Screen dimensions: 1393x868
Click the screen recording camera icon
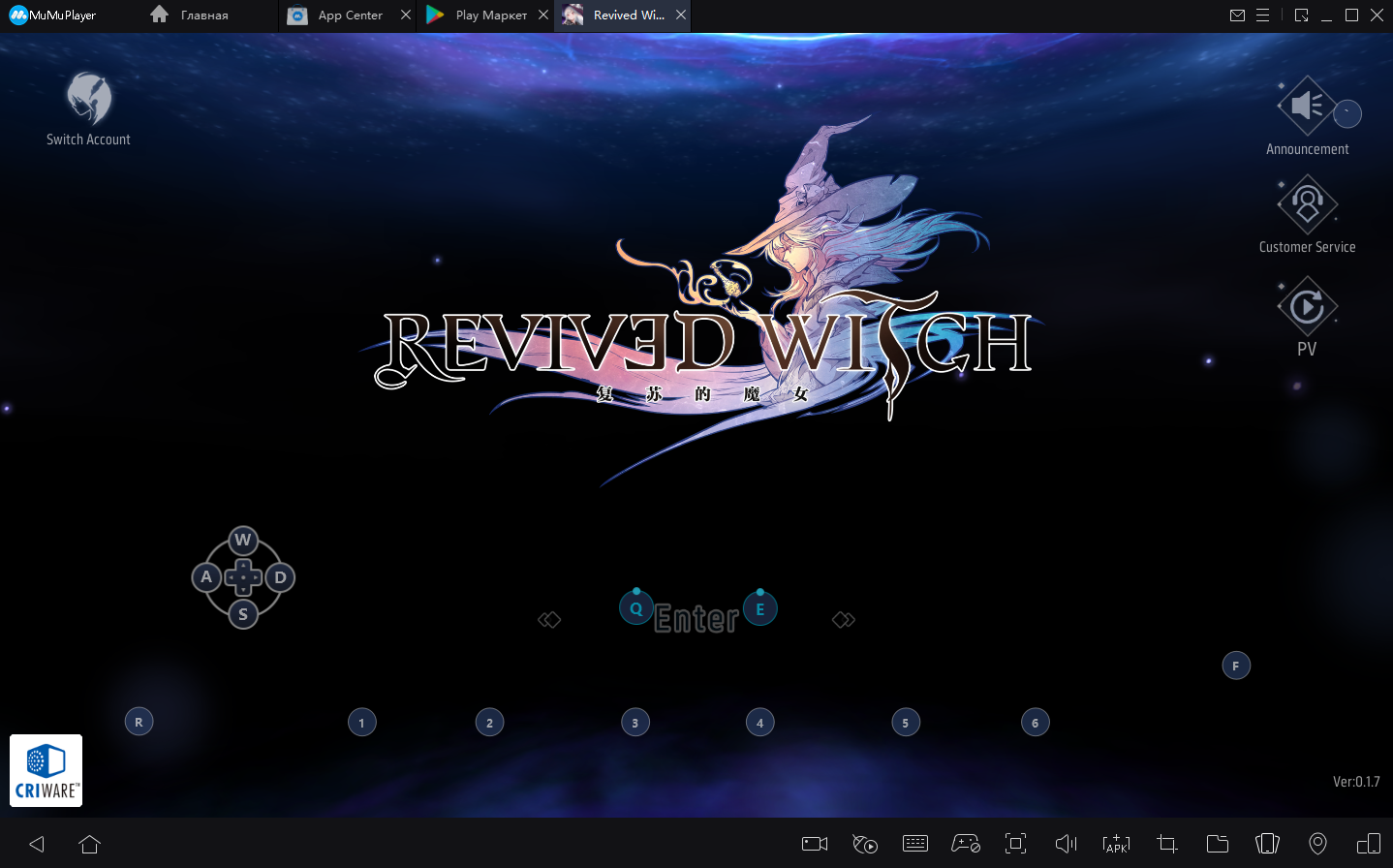point(815,844)
